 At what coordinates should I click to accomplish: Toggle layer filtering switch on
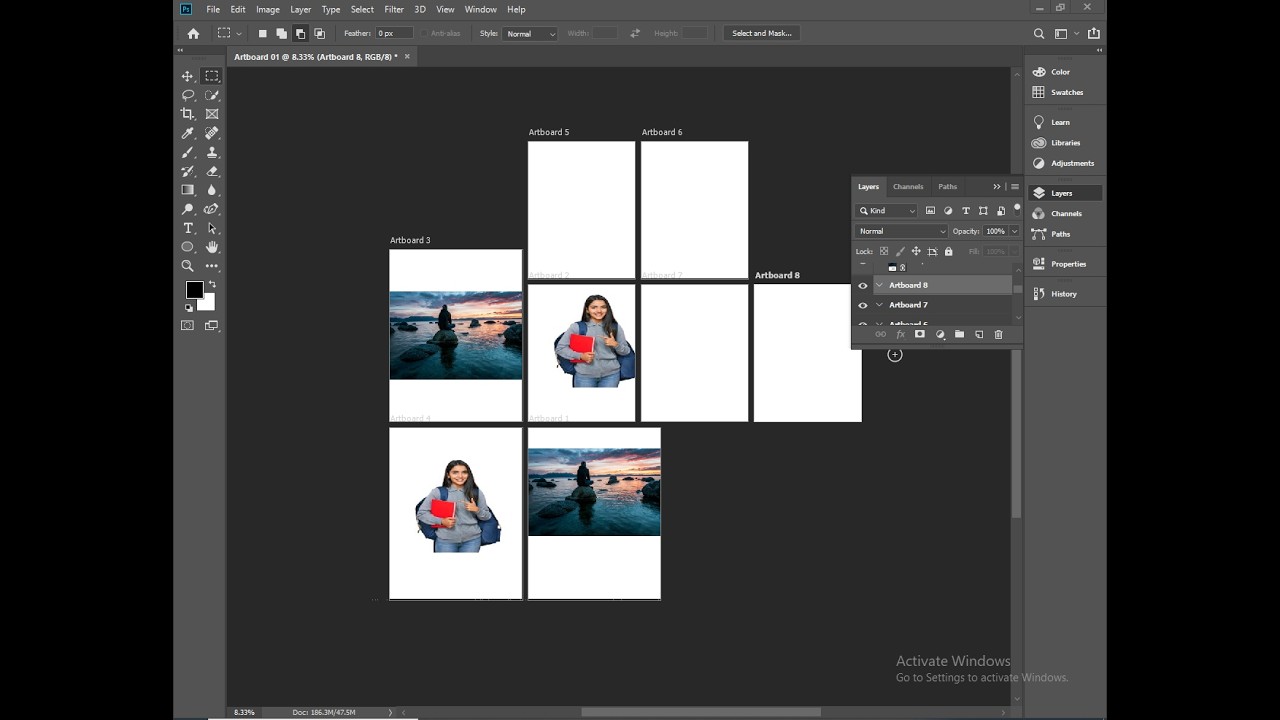[1017, 209]
